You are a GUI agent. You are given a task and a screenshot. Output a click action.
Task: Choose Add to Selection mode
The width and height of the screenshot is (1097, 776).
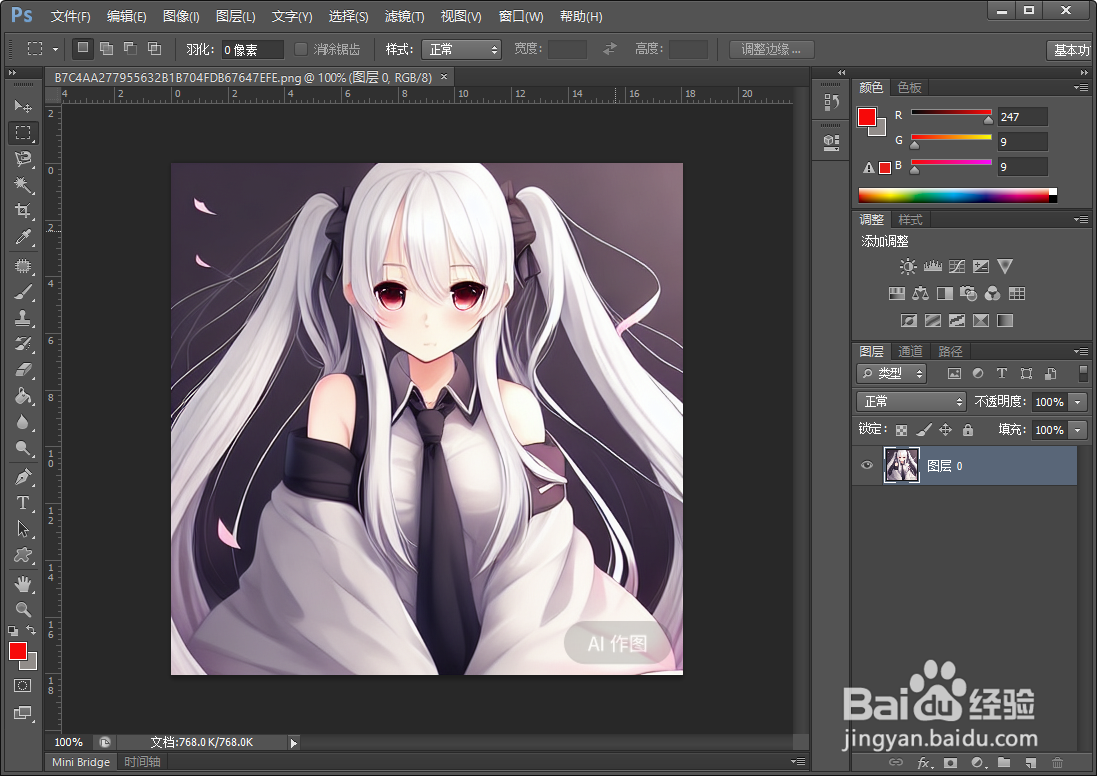[x=106, y=48]
